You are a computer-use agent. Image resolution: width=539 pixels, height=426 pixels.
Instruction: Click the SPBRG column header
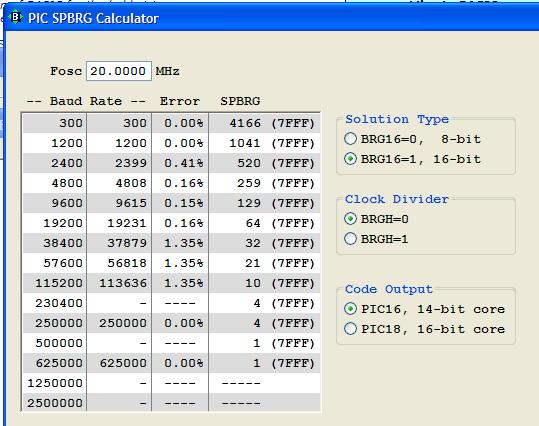click(x=240, y=101)
